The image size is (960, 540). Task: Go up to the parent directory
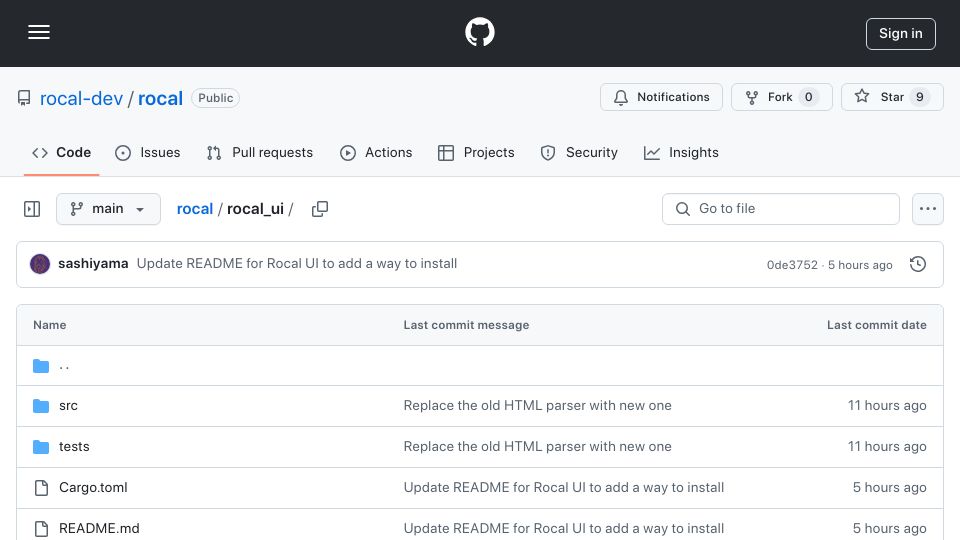coord(64,366)
